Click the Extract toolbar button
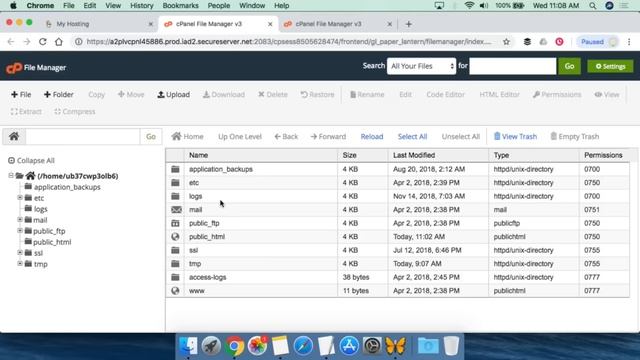 coord(26,111)
